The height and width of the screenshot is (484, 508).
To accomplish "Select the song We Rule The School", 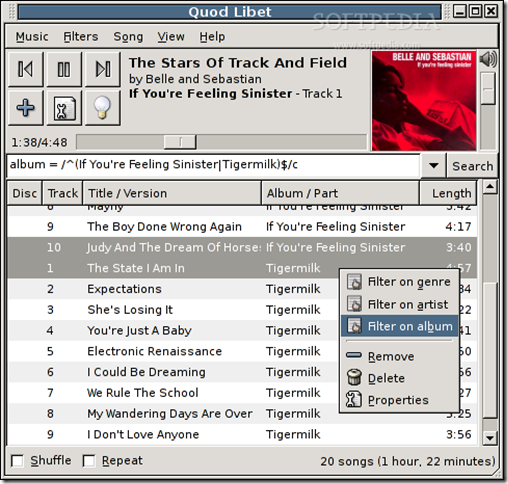I will click(242, 393).
